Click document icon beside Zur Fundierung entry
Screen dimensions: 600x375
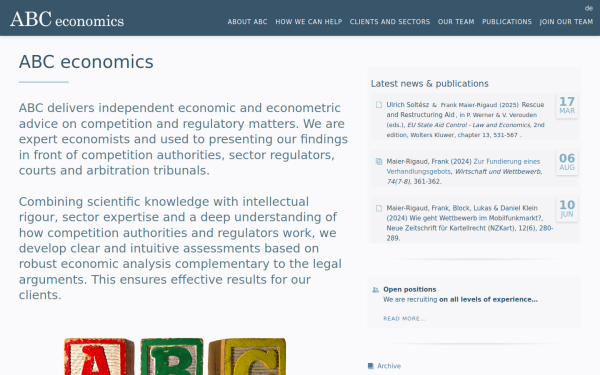[379, 161]
